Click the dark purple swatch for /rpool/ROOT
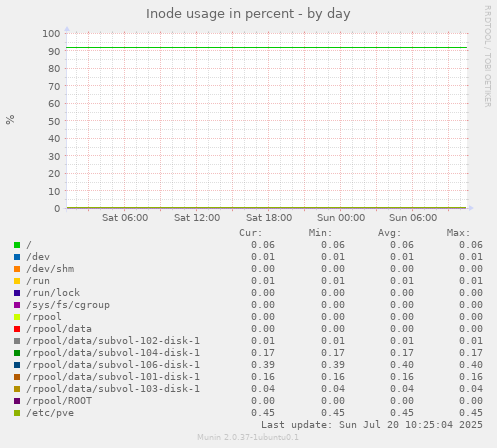 click(17, 401)
